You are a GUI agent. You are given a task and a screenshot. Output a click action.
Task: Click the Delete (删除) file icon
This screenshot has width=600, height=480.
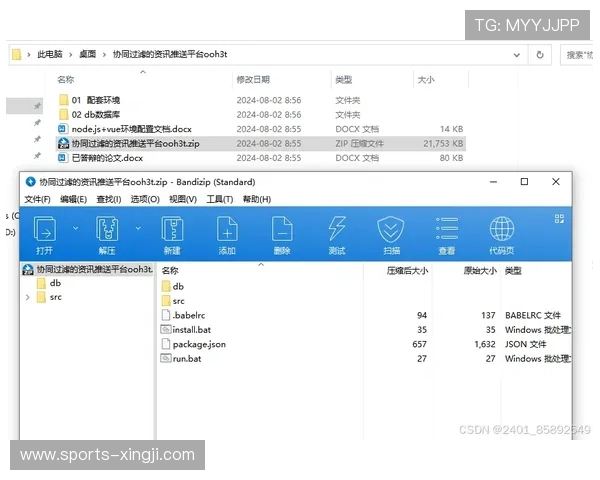pyautogui.click(x=282, y=229)
